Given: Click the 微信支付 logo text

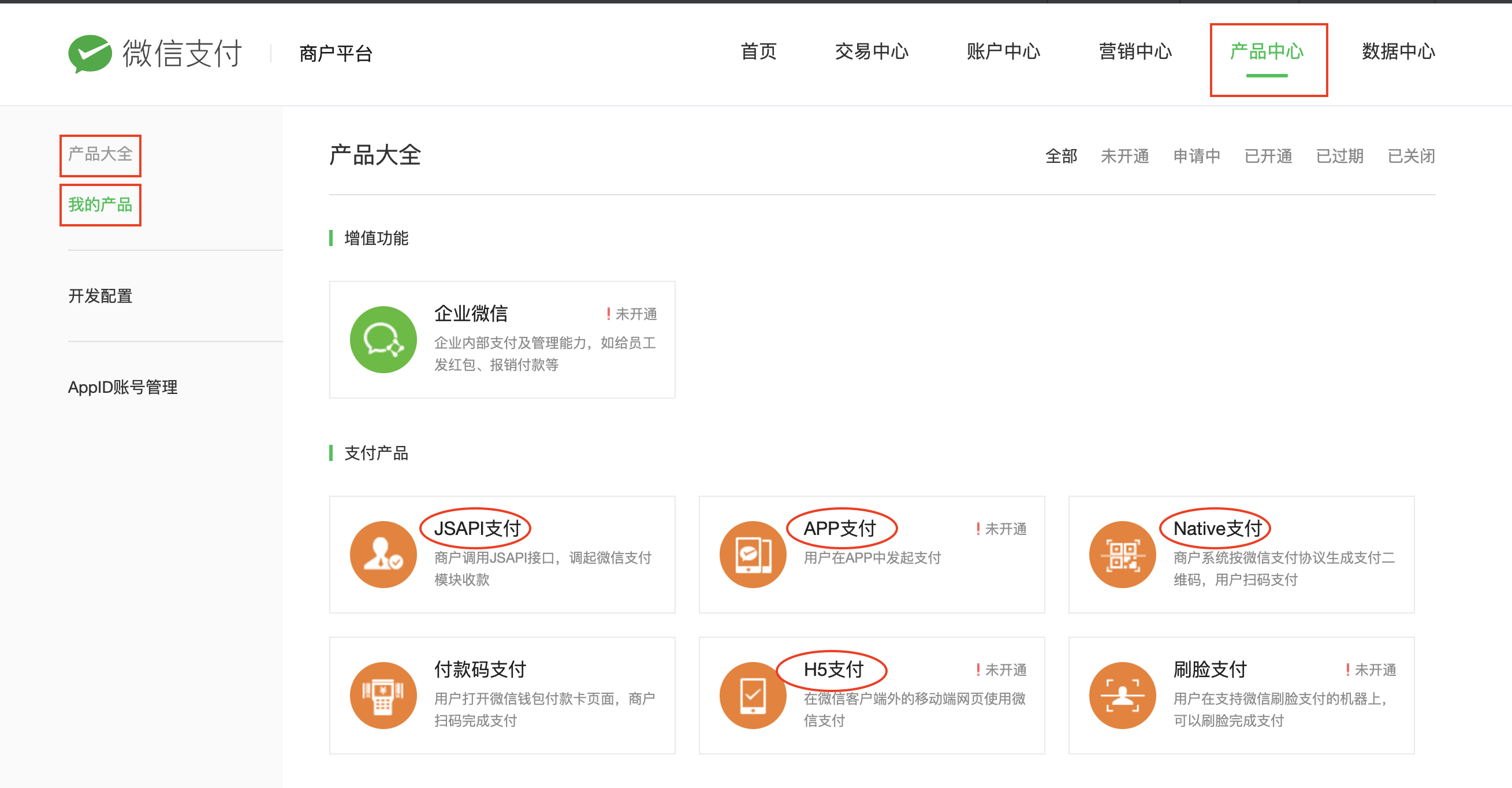Looking at the screenshot, I should pyautogui.click(x=182, y=53).
